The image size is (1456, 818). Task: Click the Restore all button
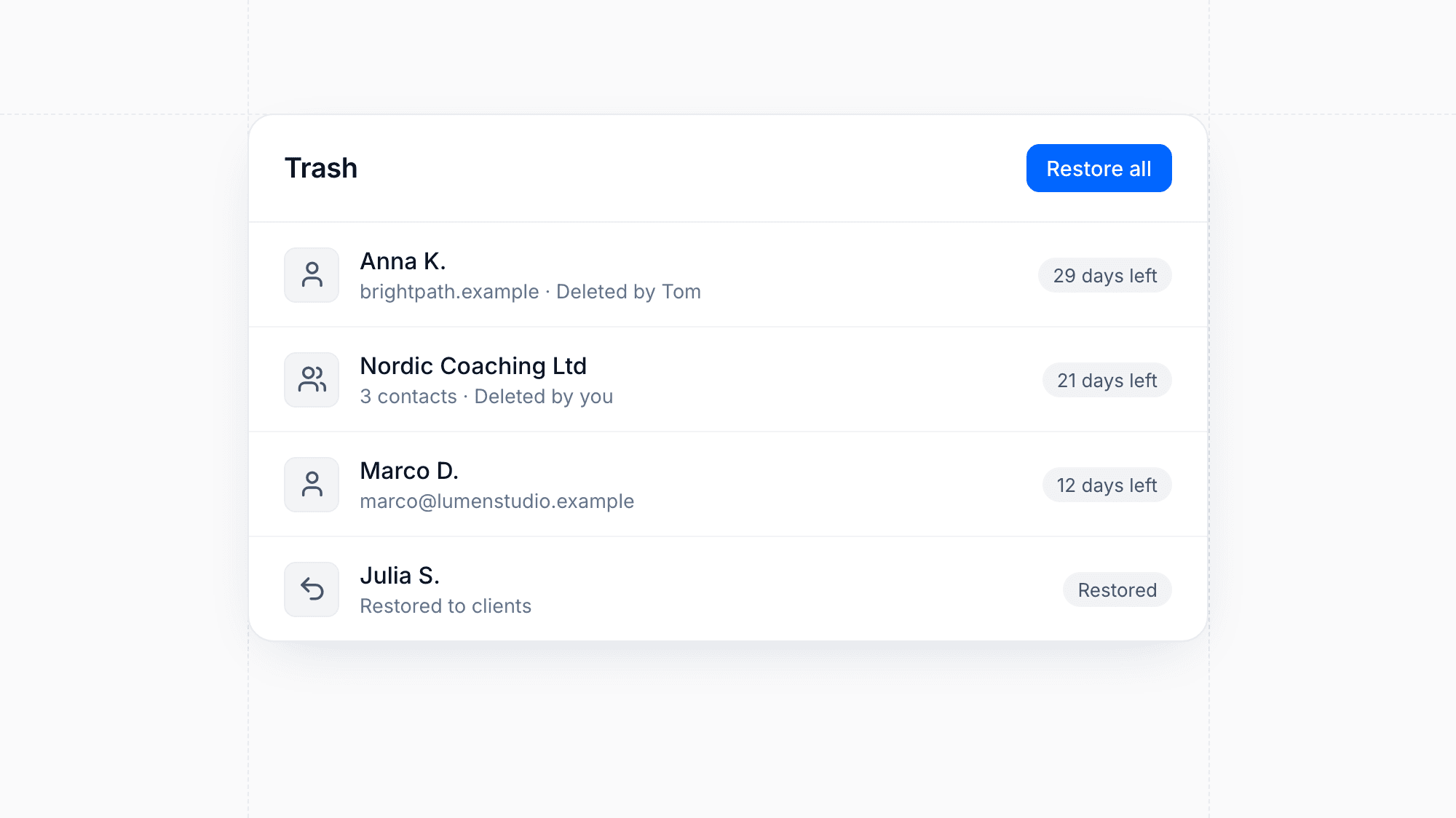(1099, 168)
